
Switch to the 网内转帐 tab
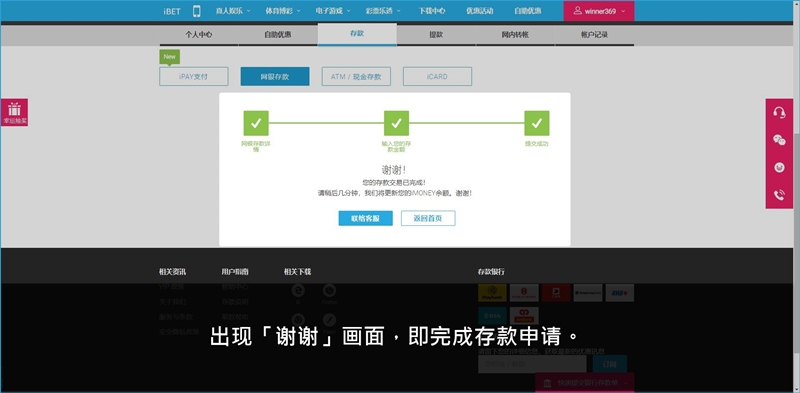pos(515,35)
